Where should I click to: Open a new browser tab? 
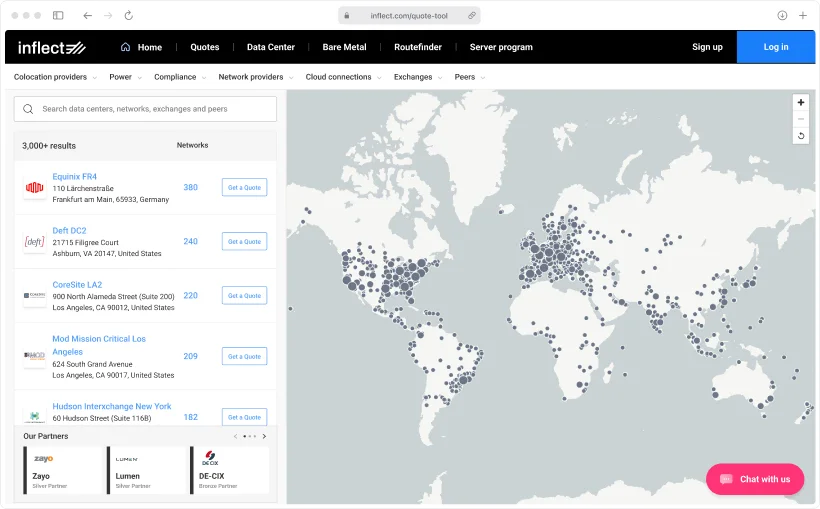803,16
